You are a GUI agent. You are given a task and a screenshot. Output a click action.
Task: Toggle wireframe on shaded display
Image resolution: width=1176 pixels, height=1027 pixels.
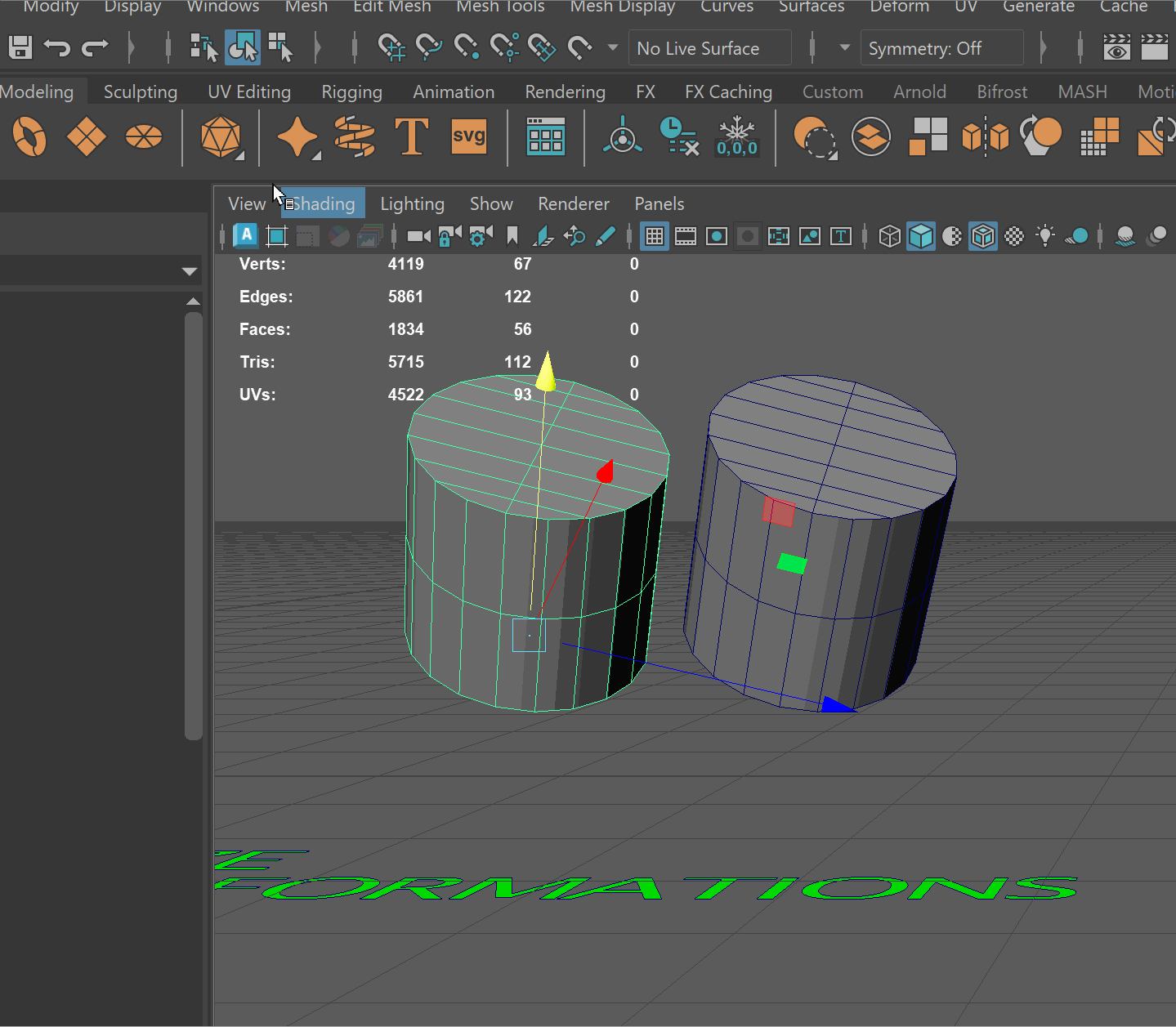[x=983, y=237]
